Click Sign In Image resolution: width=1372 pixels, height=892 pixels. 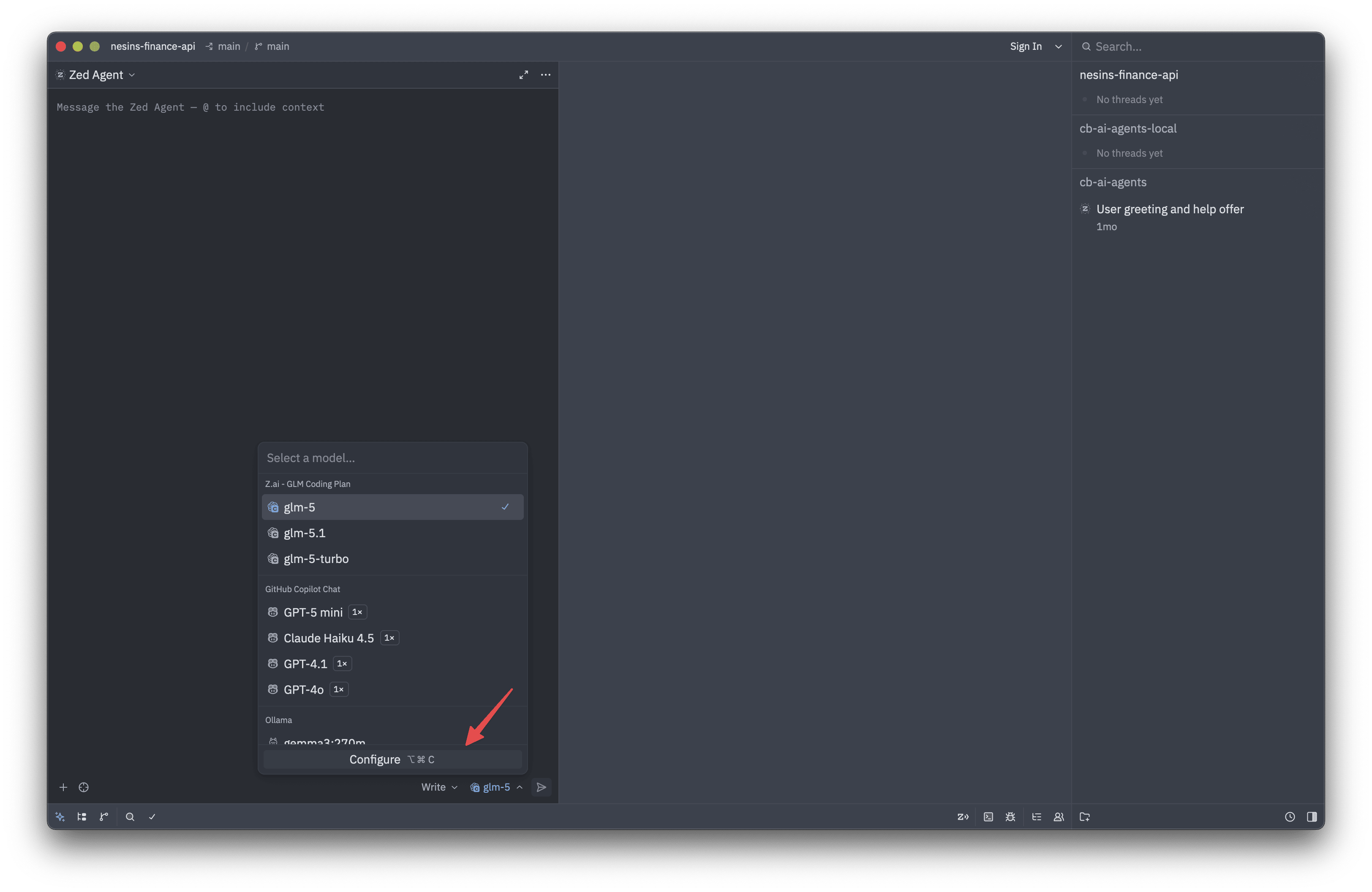(x=1026, y=47)
